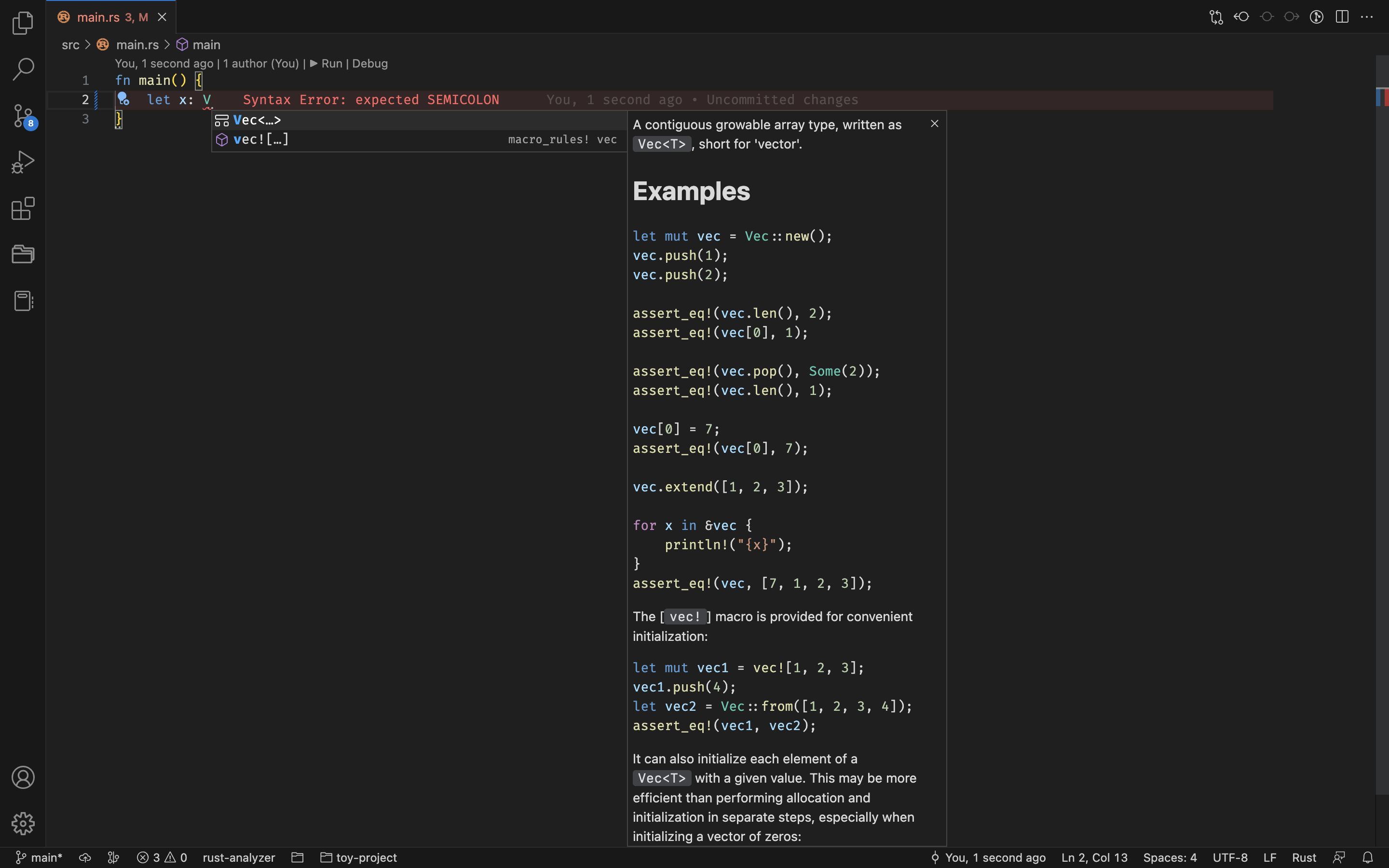Click the lightbulb code action on line 2
The width and height of the screenshot is (1389, 868).
pyautogui.click(x=123, y=99)
